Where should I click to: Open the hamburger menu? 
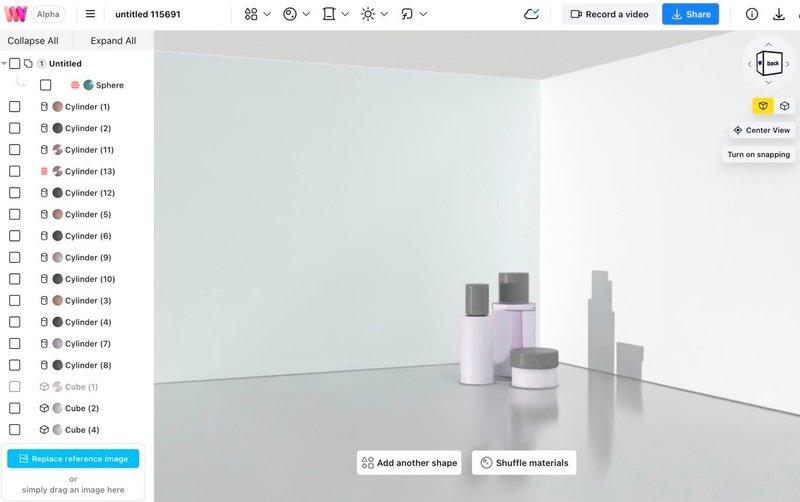90,14
